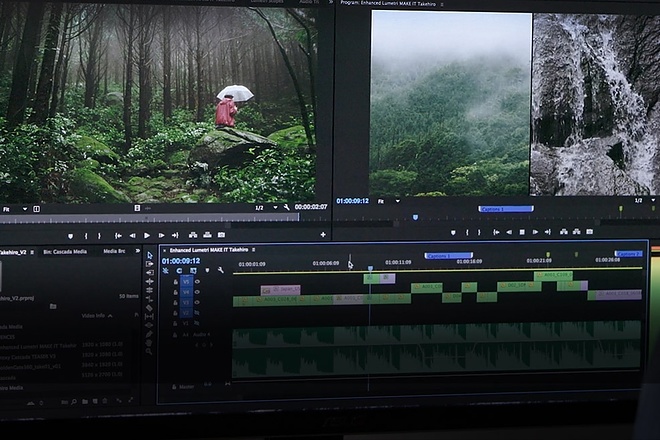Image resolution: width=660 pixels, height=440 pixels.
Task: Stop playback in Program monitor
Action: [x=522, y=232]
